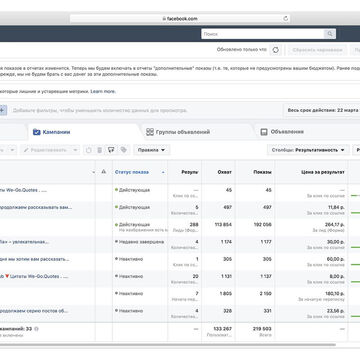Screen dimensions: 360x360
Task: Open the Правила dropdown
Action: [152, 150]
